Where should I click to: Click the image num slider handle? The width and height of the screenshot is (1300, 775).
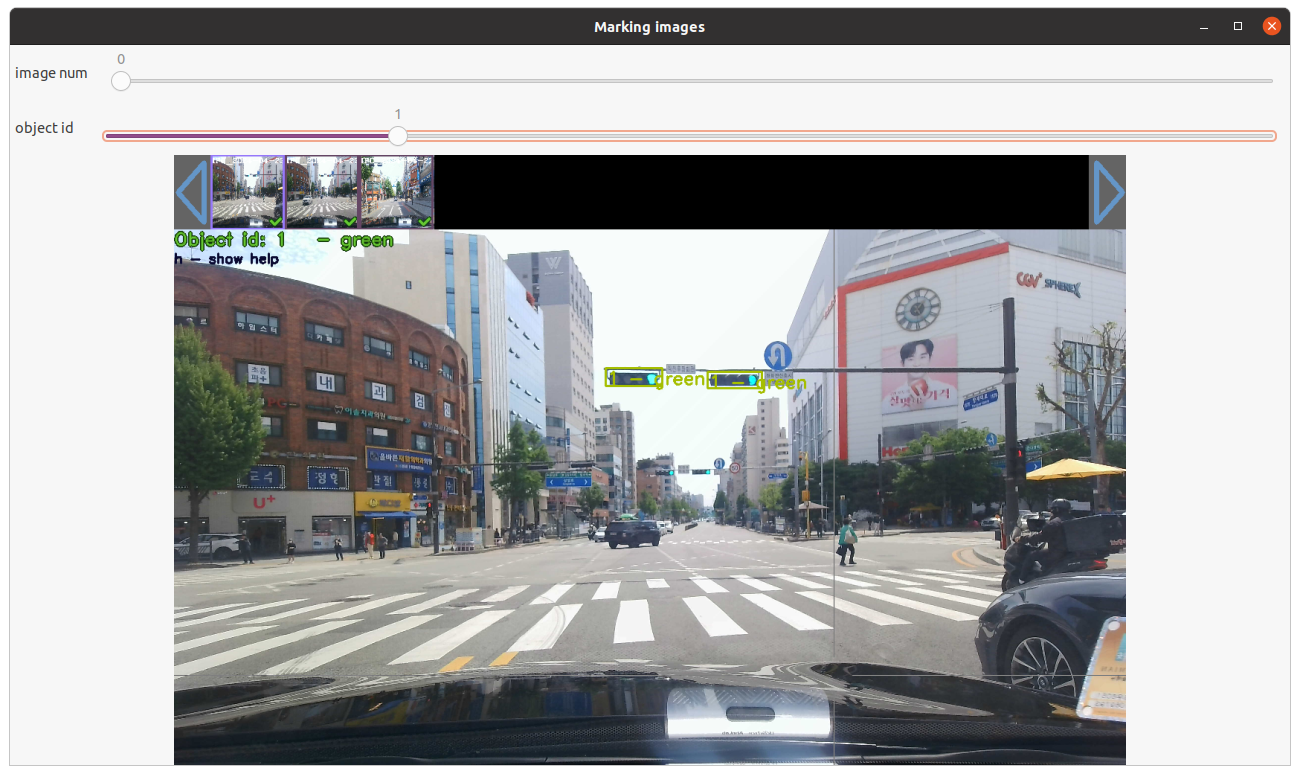click(x=121, y=81)
